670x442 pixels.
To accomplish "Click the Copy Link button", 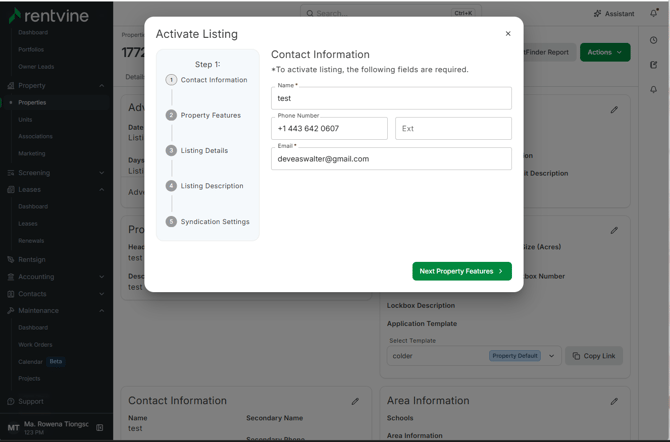I will [x=594, y=356].
